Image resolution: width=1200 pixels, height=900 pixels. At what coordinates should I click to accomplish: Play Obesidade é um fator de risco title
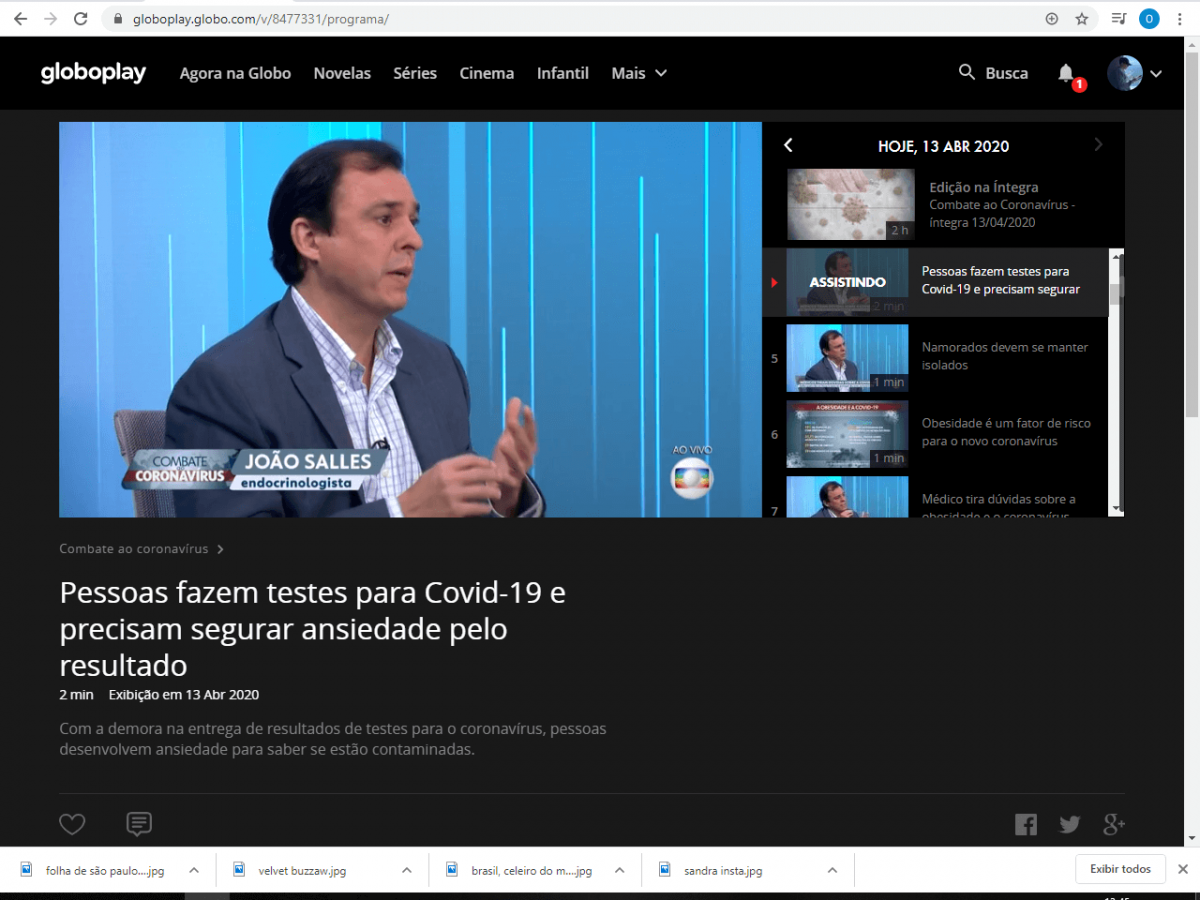click(1006, 432)
